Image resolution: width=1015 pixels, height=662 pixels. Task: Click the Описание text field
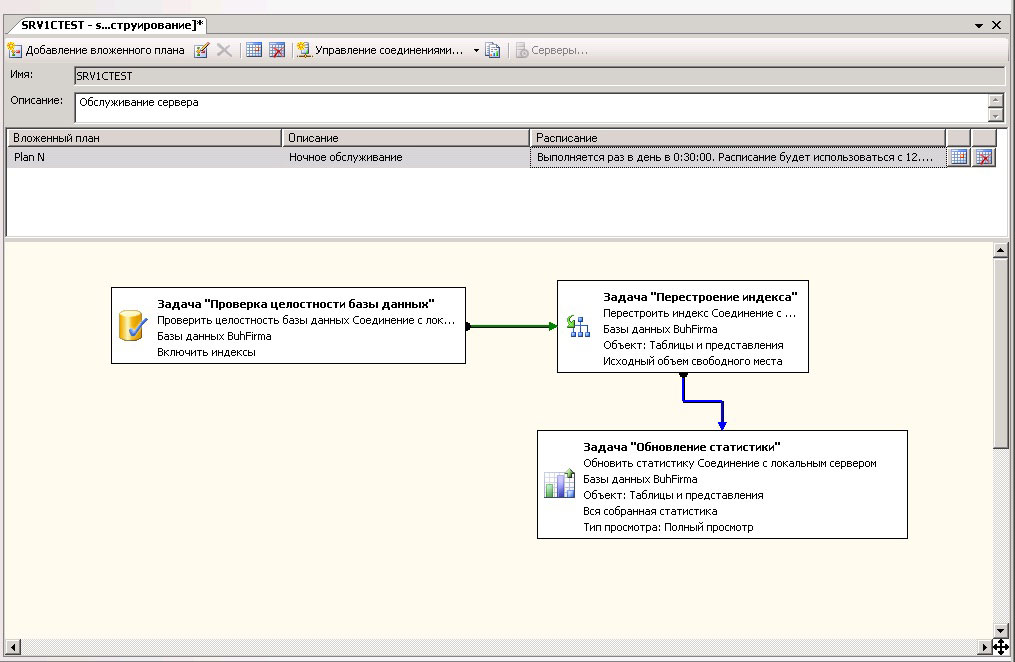(530, 107)
